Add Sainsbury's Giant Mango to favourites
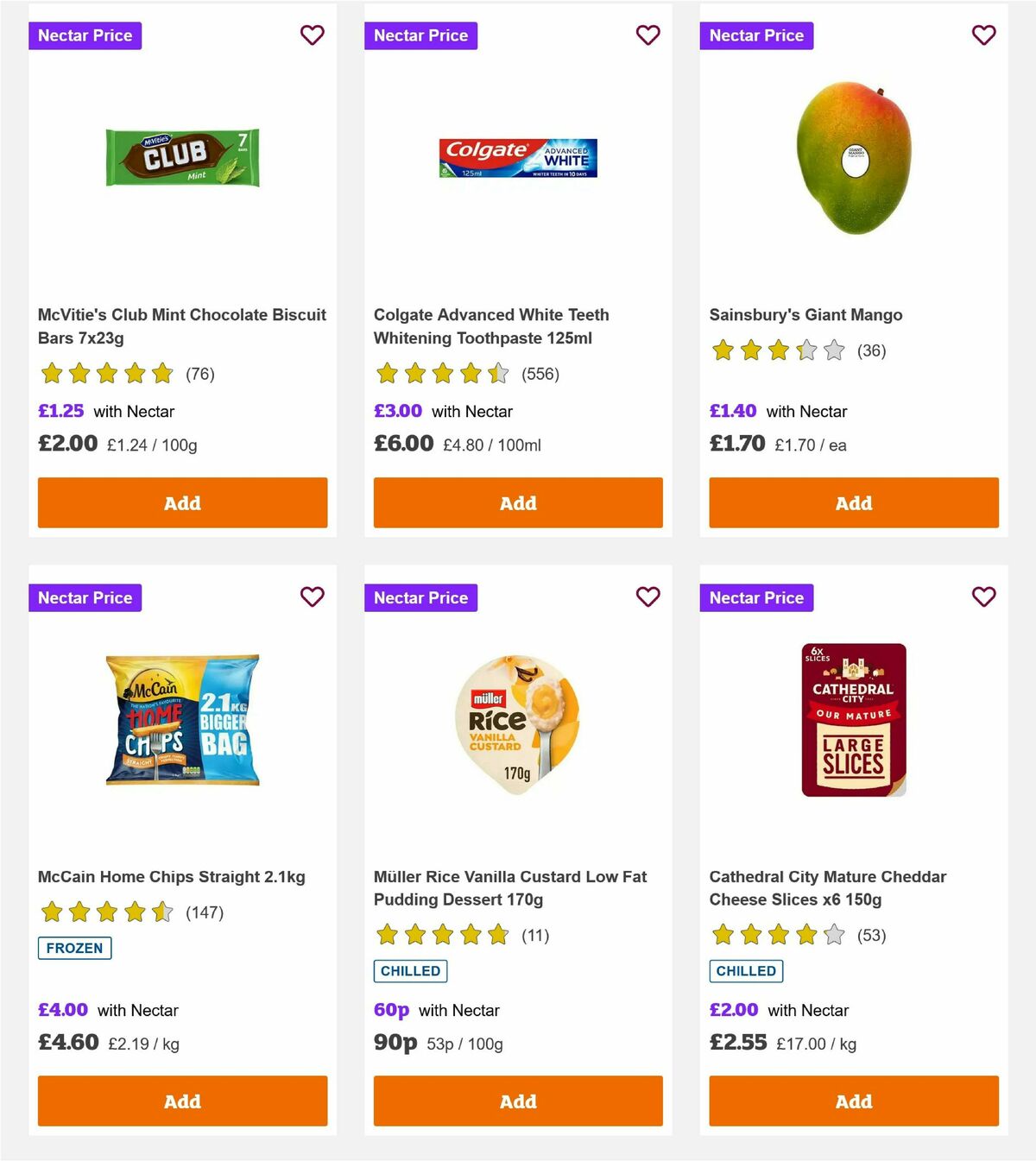The width and height of the screenshot is (1036, 1161). pos(983,35)
